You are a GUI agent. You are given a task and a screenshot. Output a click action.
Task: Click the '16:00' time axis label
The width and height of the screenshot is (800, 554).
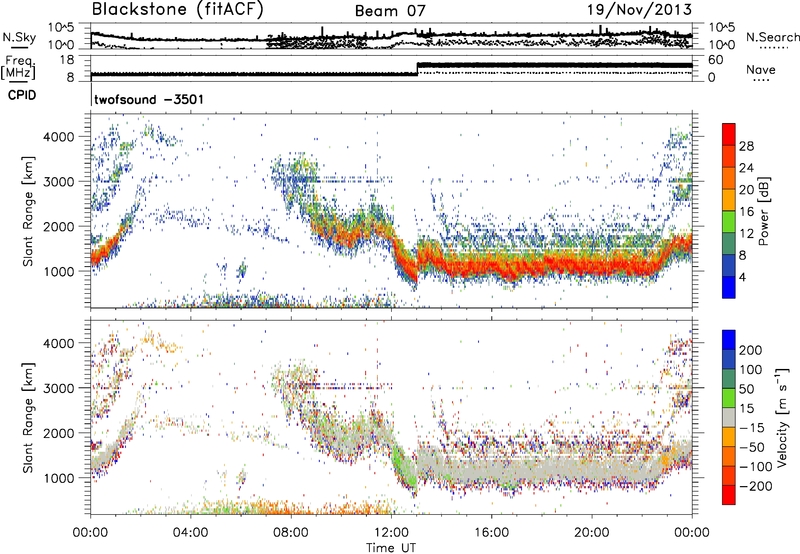(491, 532)
